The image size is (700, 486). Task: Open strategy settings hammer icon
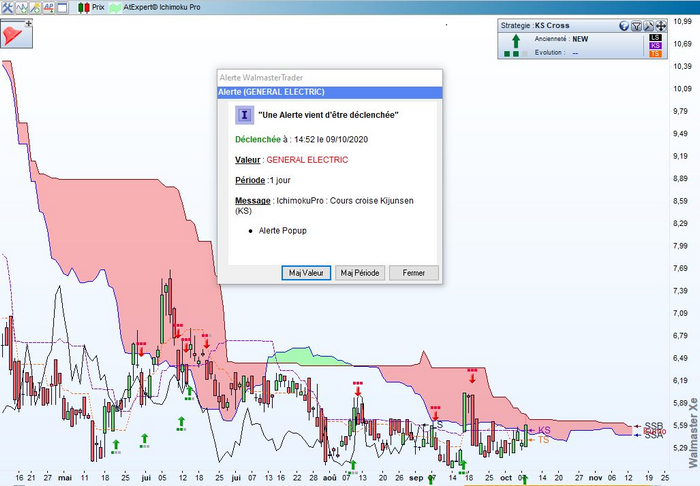coord(648,26)
